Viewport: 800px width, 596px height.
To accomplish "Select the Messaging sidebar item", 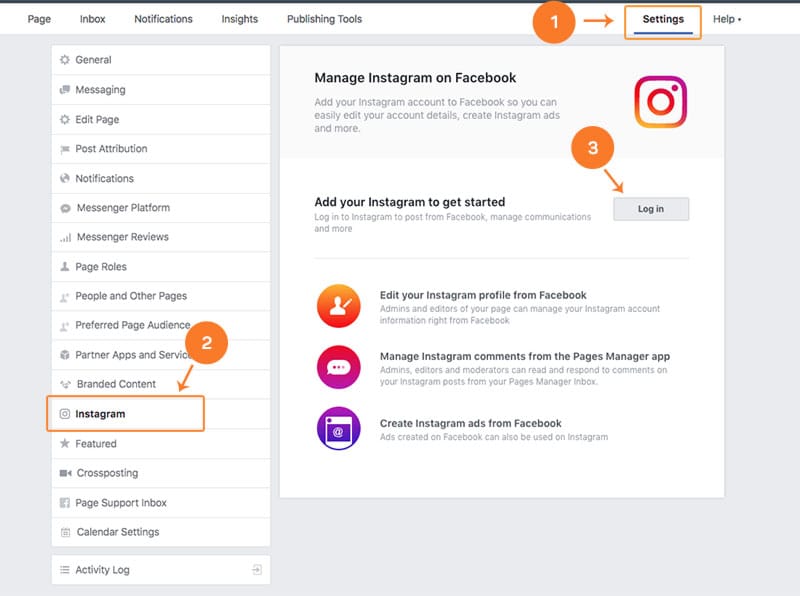I will (x=161, y=90).
